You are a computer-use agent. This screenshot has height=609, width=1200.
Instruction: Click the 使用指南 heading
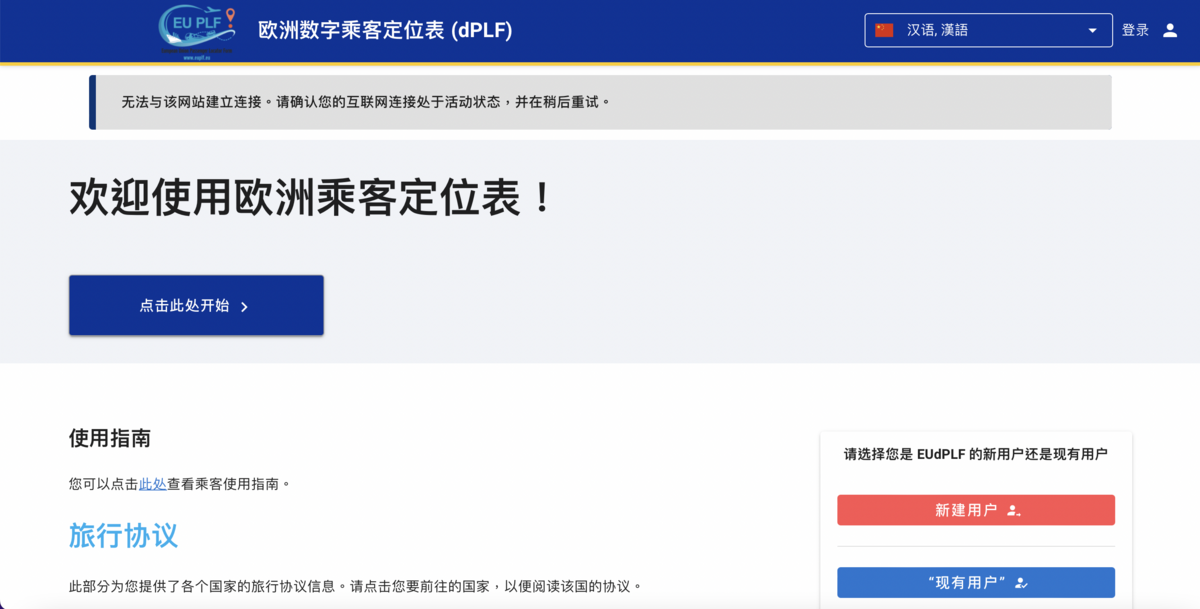(110, 438)
